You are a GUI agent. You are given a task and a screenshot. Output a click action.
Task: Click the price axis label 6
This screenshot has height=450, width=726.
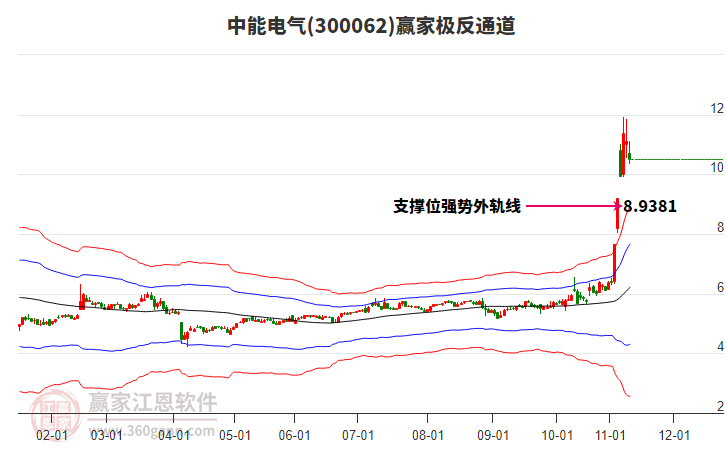(720, 287)
